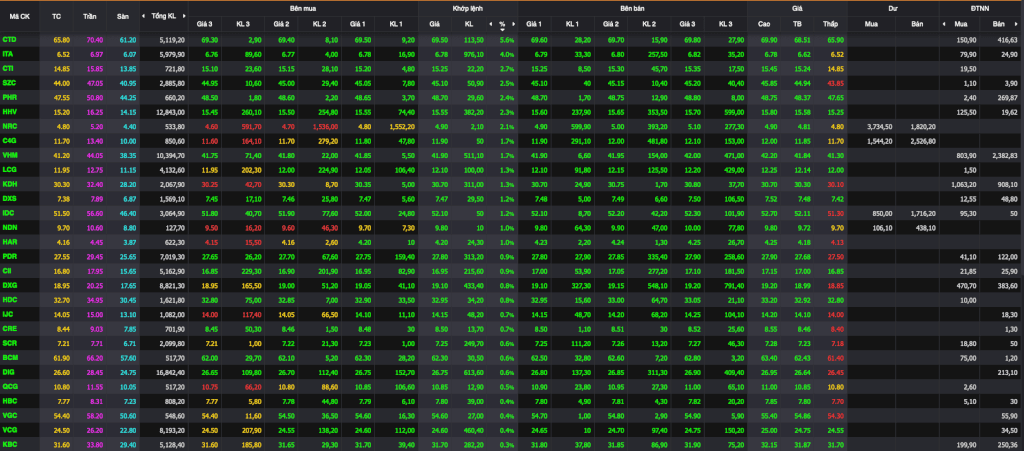
Task: Open the VCG stock symbol
Action: coord(10,428)
